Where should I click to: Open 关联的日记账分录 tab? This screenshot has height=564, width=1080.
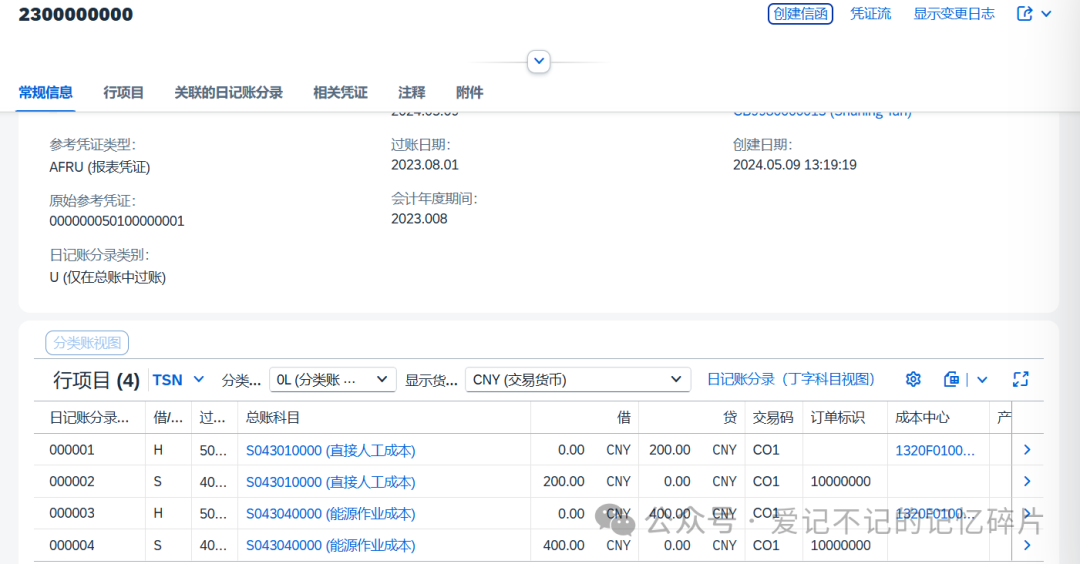(229, 92)
